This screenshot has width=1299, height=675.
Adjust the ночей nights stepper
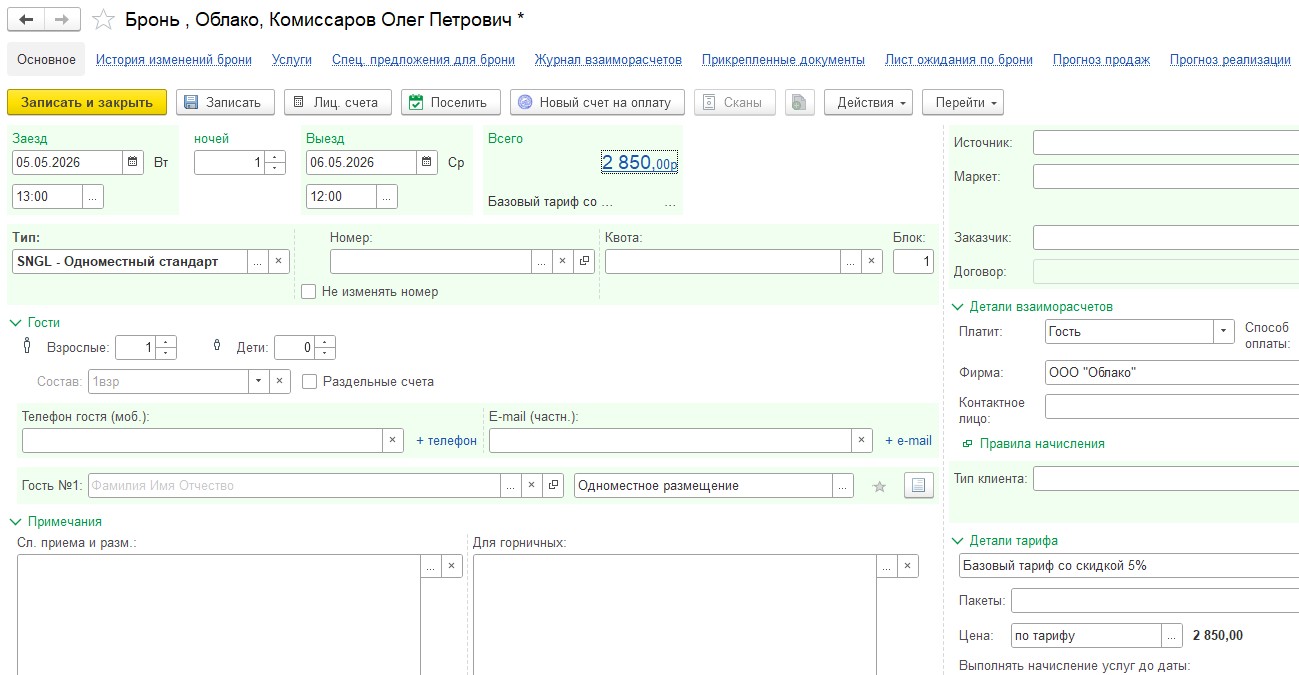pos(276,162)
